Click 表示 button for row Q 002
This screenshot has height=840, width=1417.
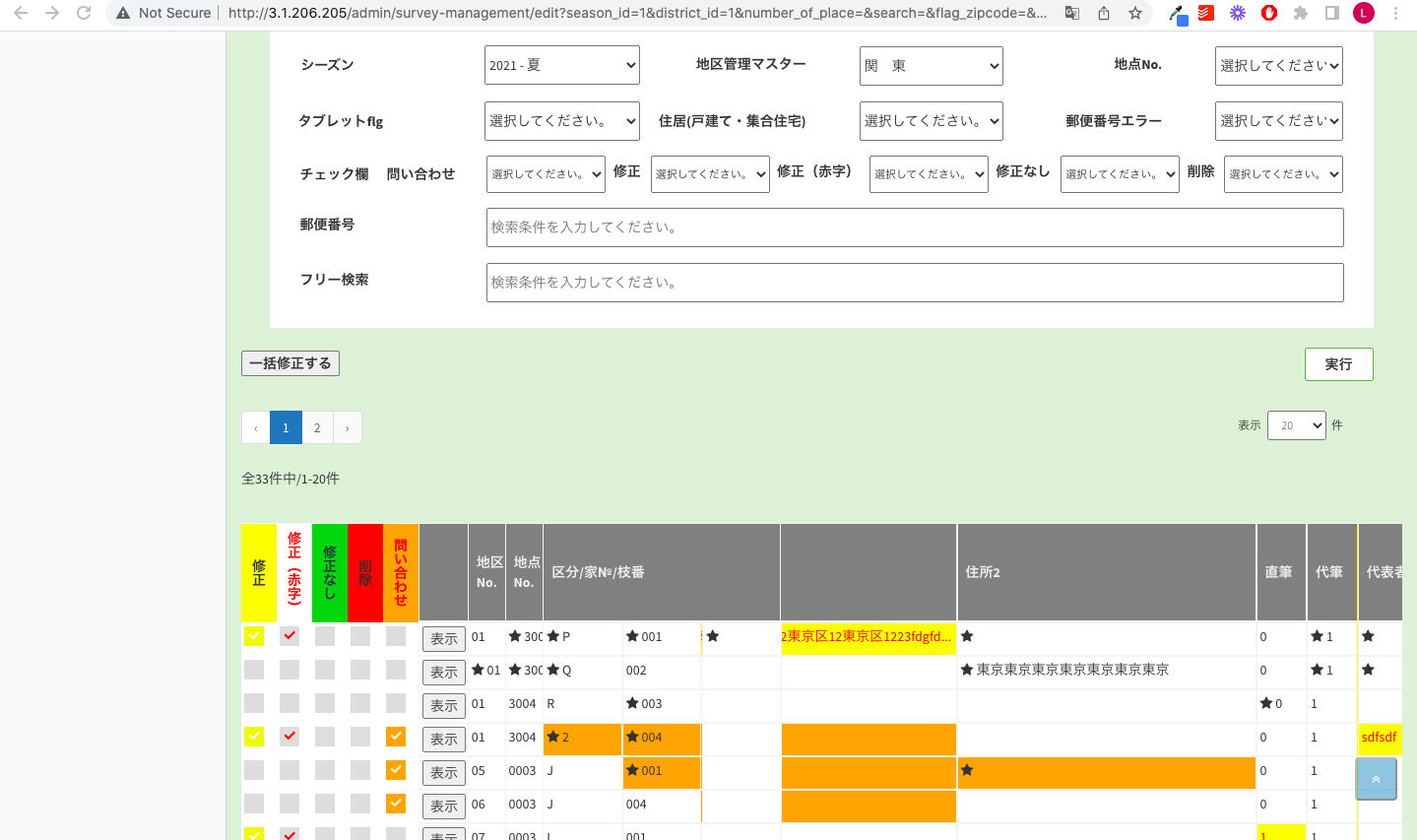click(444, 673)
